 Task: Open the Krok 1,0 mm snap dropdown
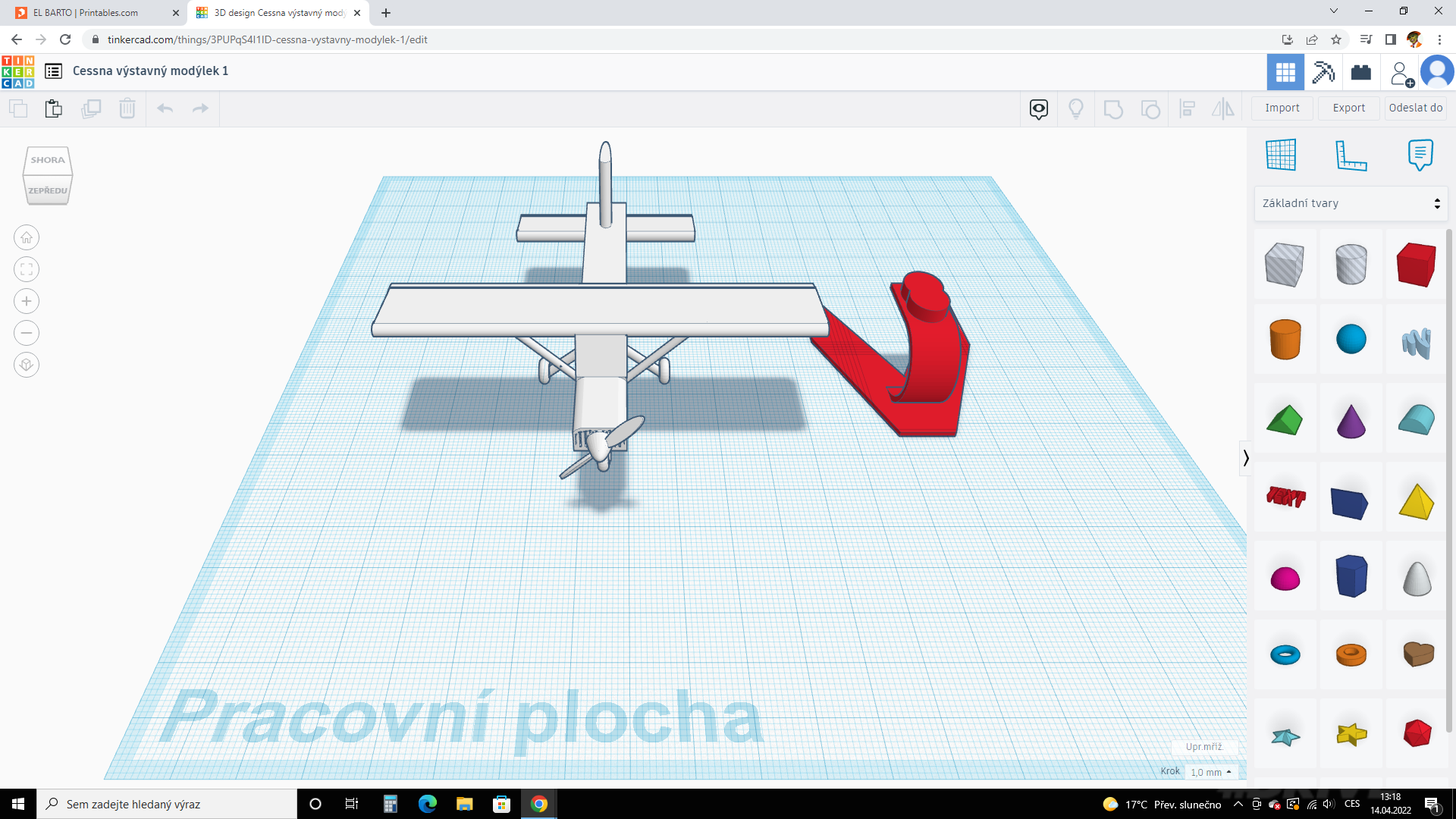1211,772
